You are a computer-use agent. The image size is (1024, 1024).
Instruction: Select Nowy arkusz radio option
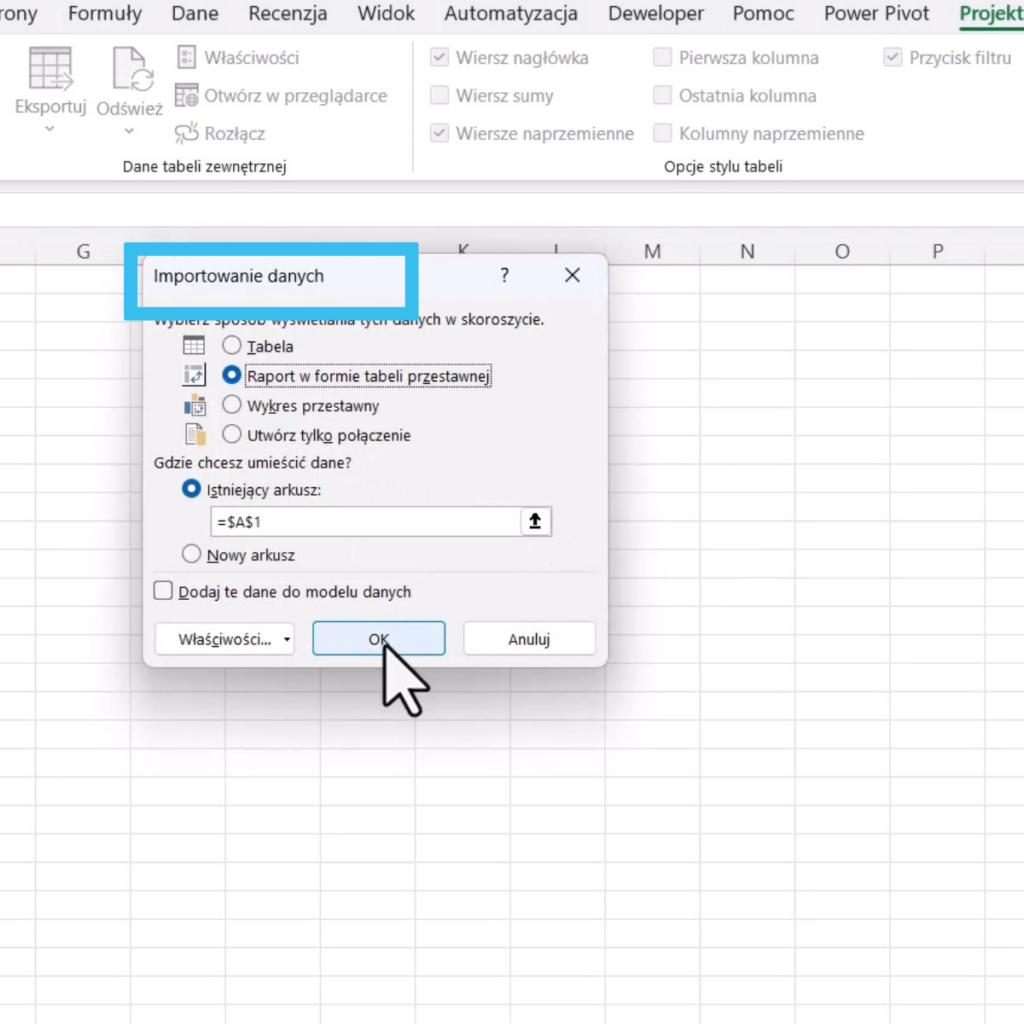(192, 554)
